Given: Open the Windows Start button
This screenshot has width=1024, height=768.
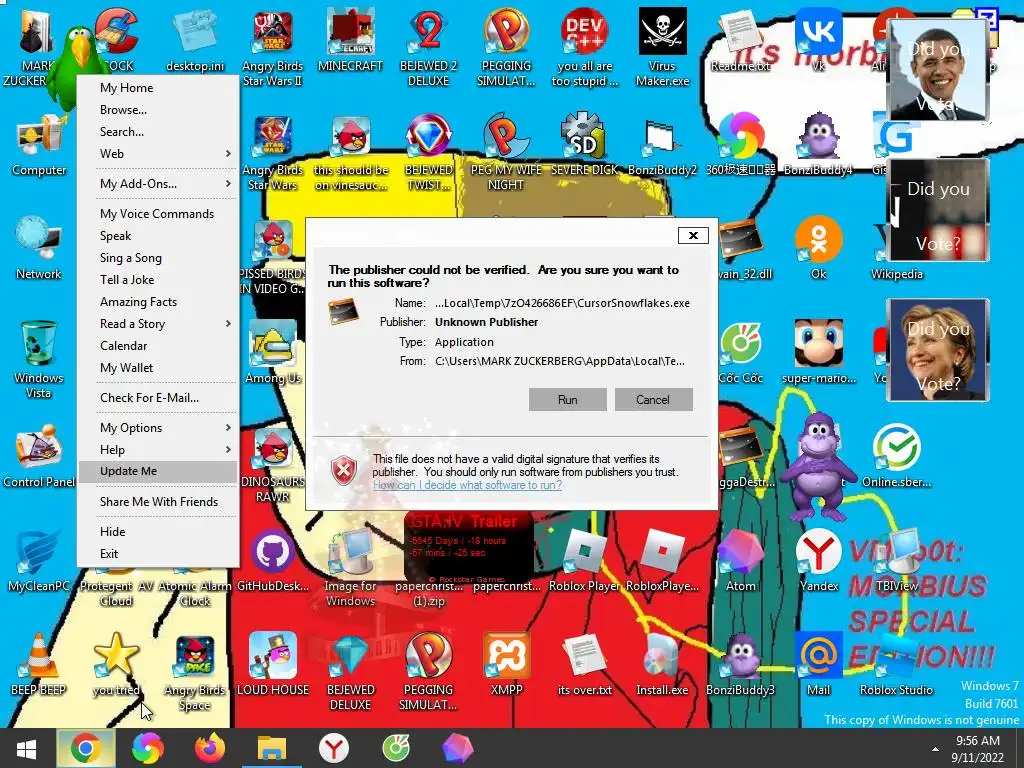Looking at the screenshot, I should coord(26,749).
